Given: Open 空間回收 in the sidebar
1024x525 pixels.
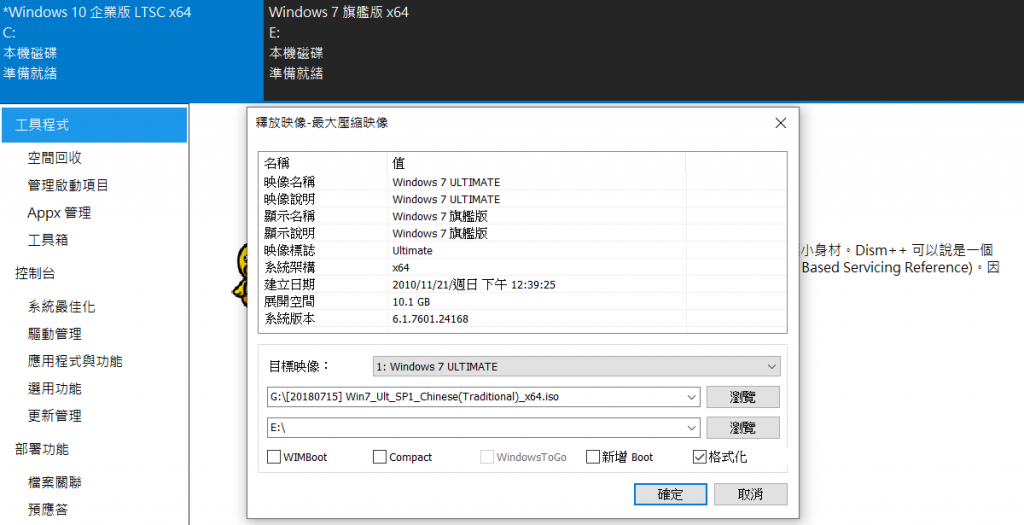Looking at the screenshot, I should coord(54,158).
